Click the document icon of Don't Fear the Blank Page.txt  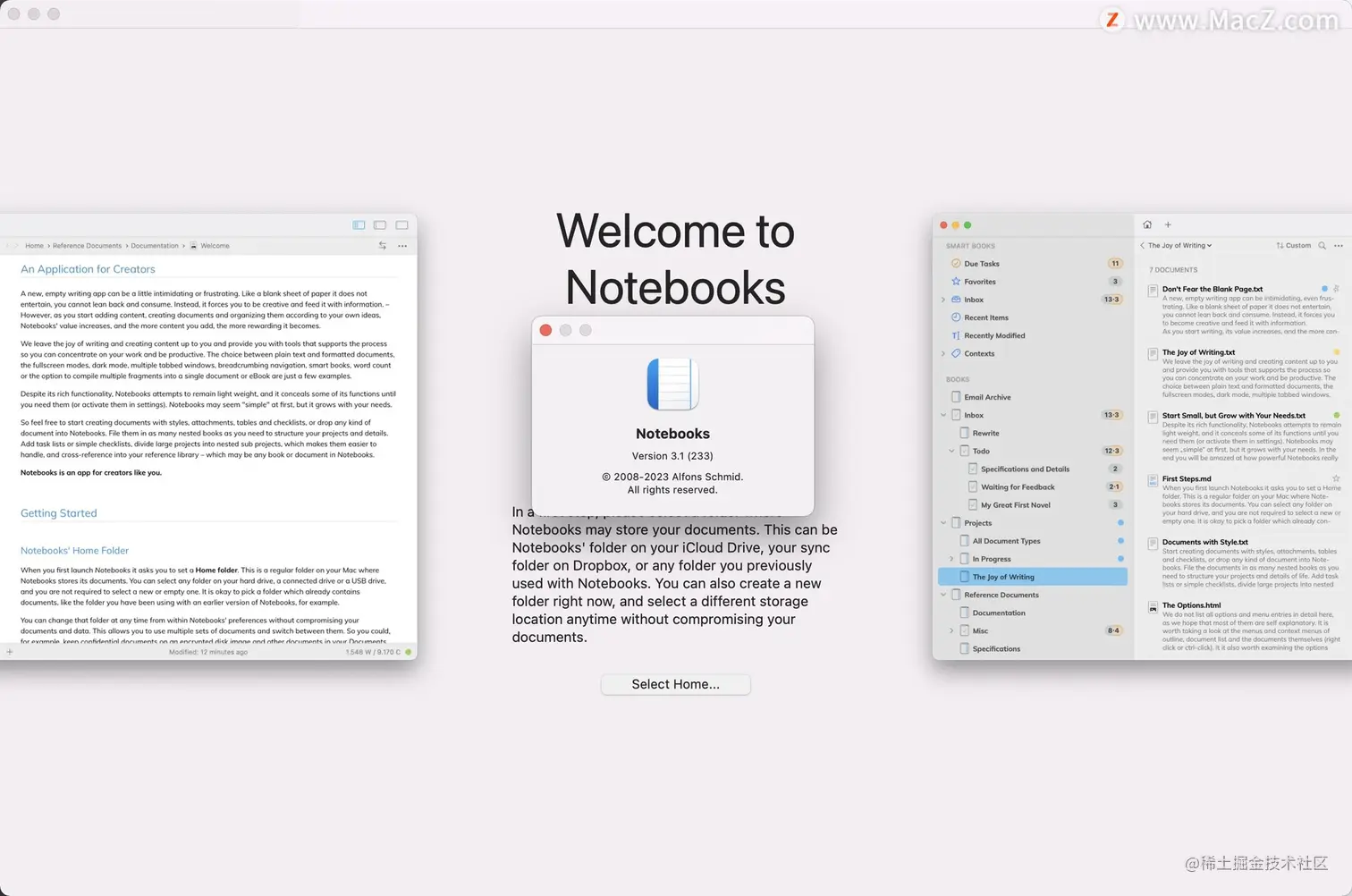click(x=1153, y=291)
